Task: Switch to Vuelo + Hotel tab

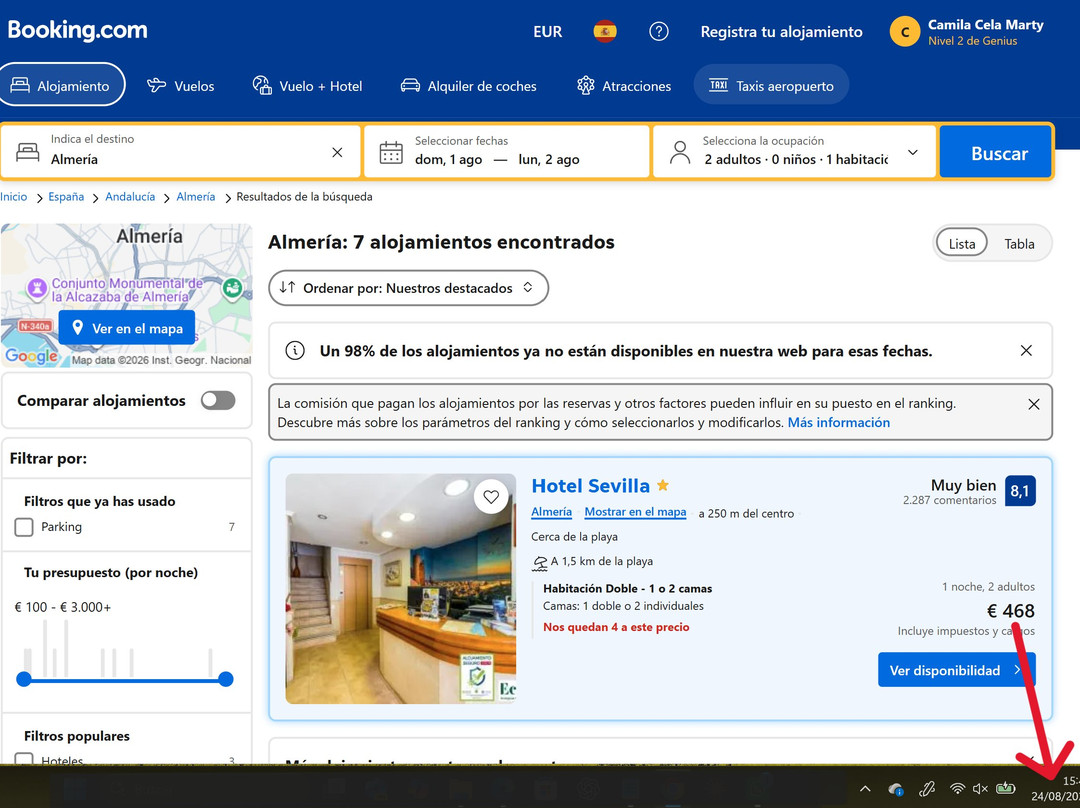Action: 307,86
